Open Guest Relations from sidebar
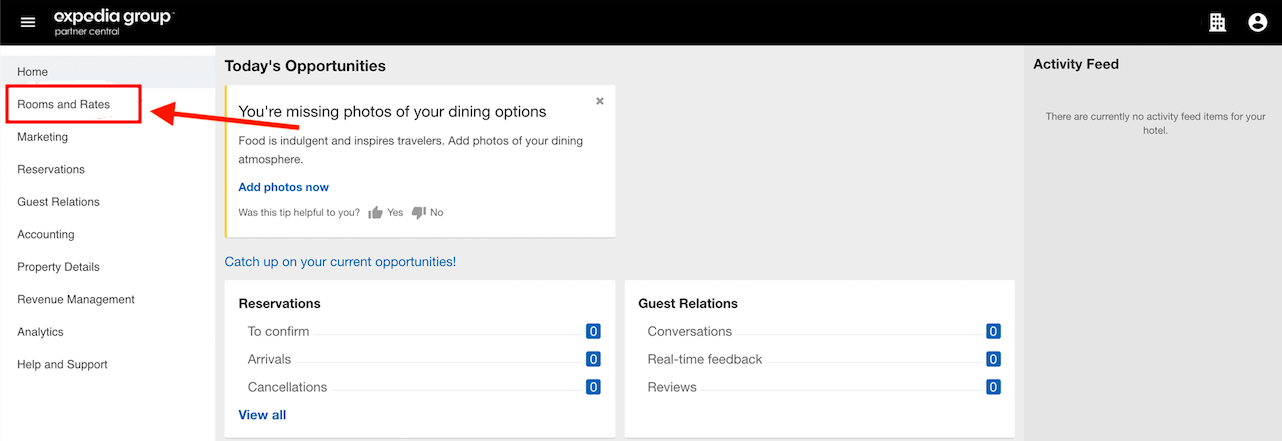Screen dimensions: 1282x441 pyautogui.click(x=59, y=202)
